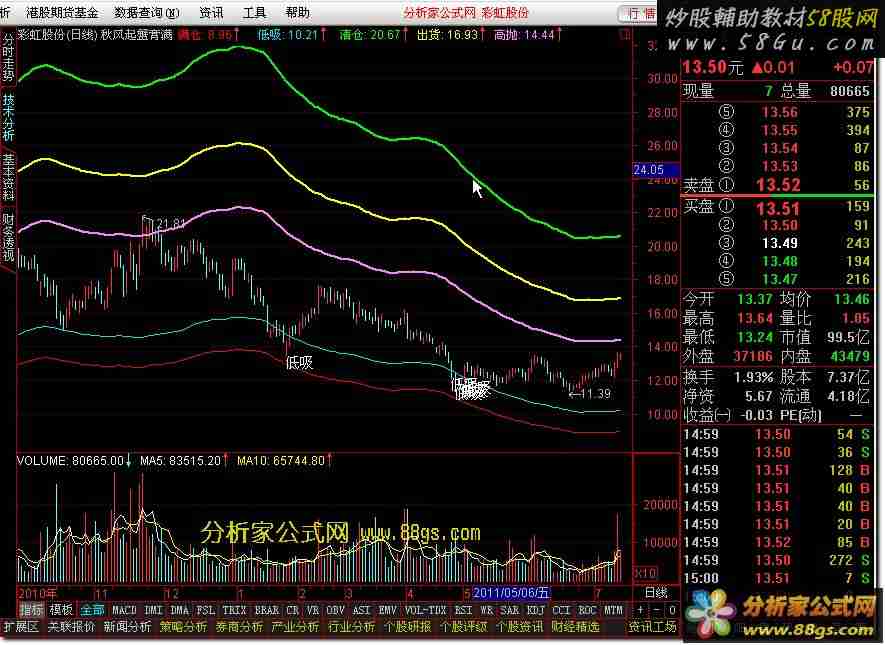Switch indicator to DMA

179,610
